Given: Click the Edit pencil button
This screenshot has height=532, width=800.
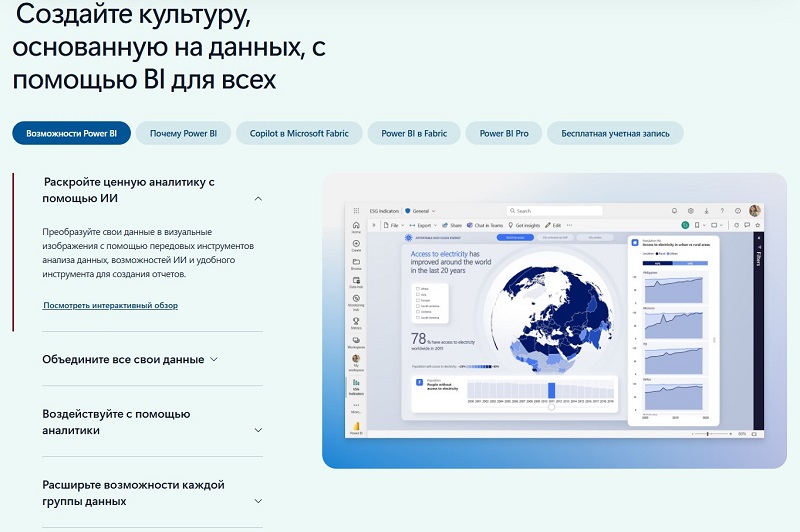Looking at the screenshot, I should [x=553, y=225].
